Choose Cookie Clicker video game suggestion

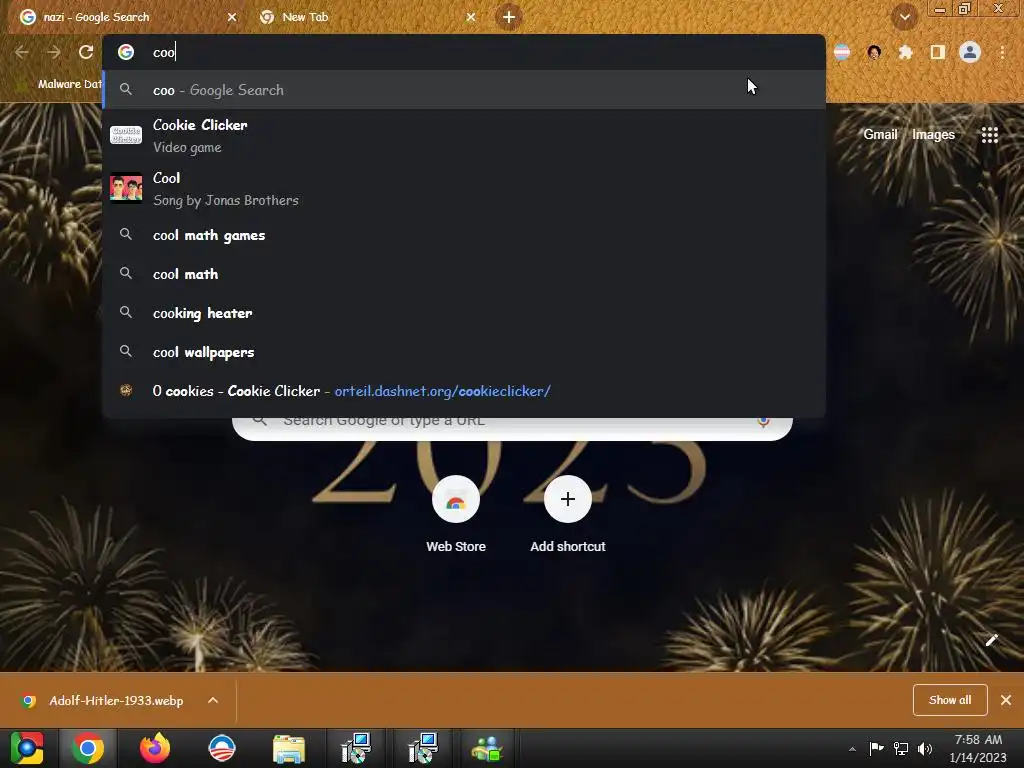click(x=464, y=136)
